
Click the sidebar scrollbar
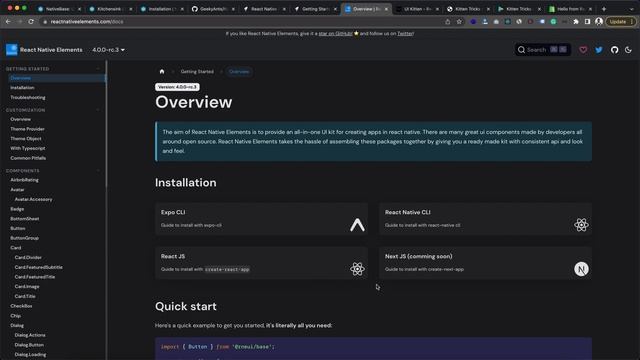(107, 124)
